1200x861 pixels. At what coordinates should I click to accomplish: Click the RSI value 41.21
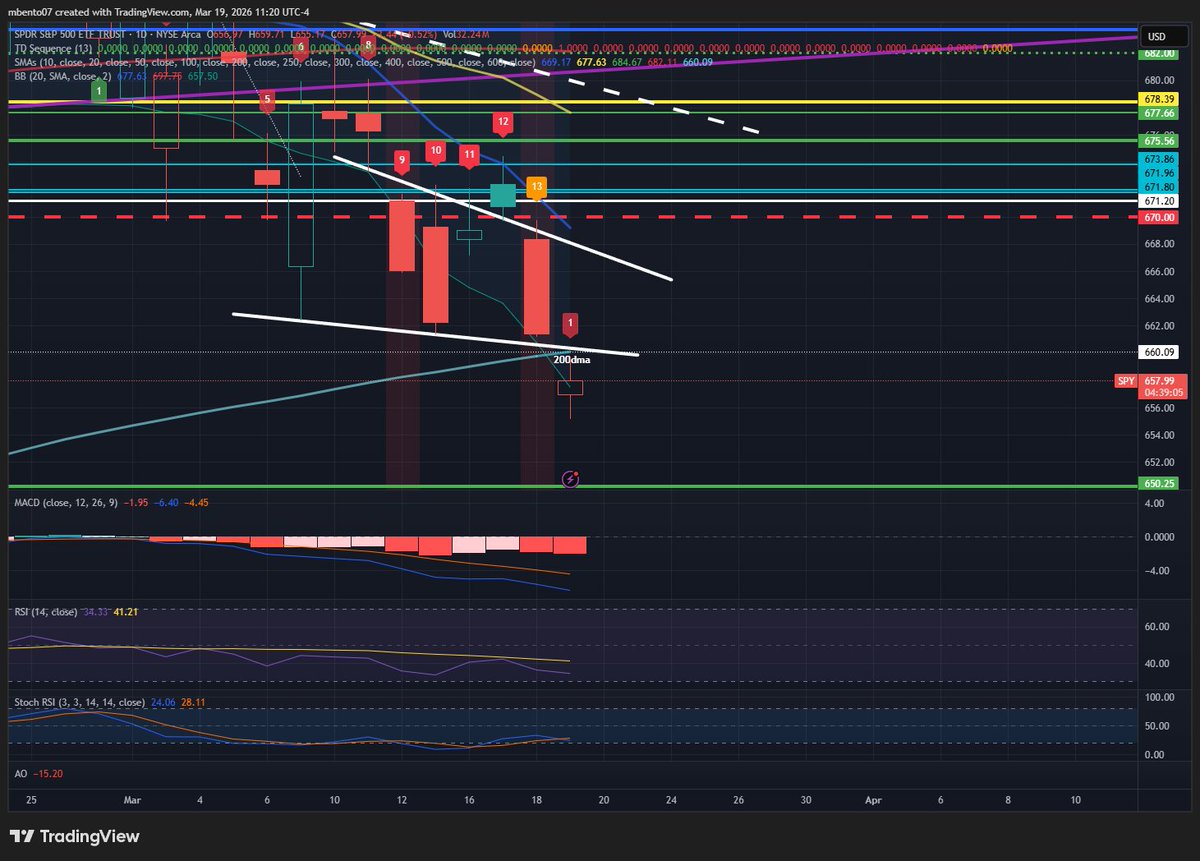pos(125,611)
